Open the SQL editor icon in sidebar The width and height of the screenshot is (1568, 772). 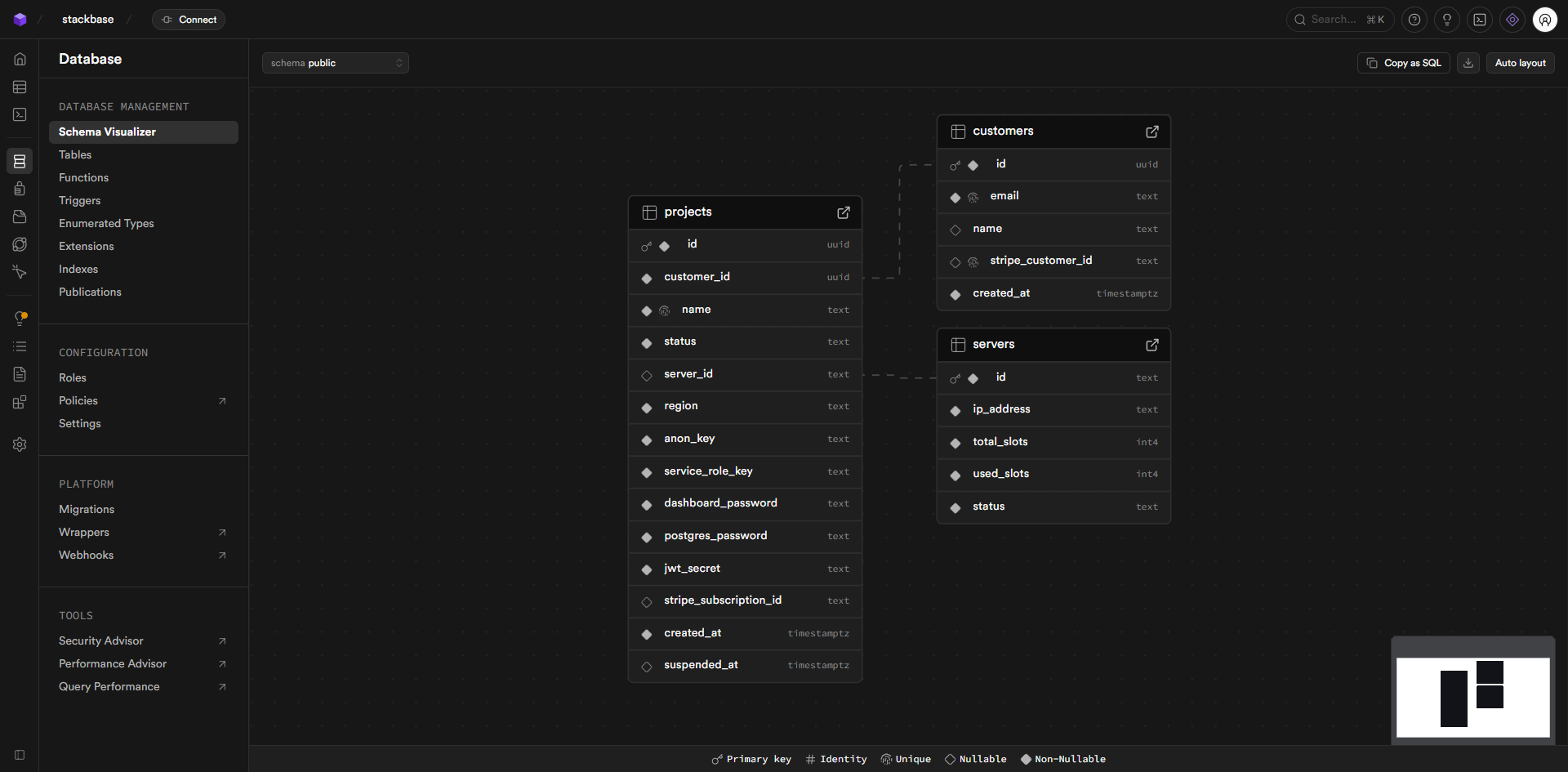20,114
